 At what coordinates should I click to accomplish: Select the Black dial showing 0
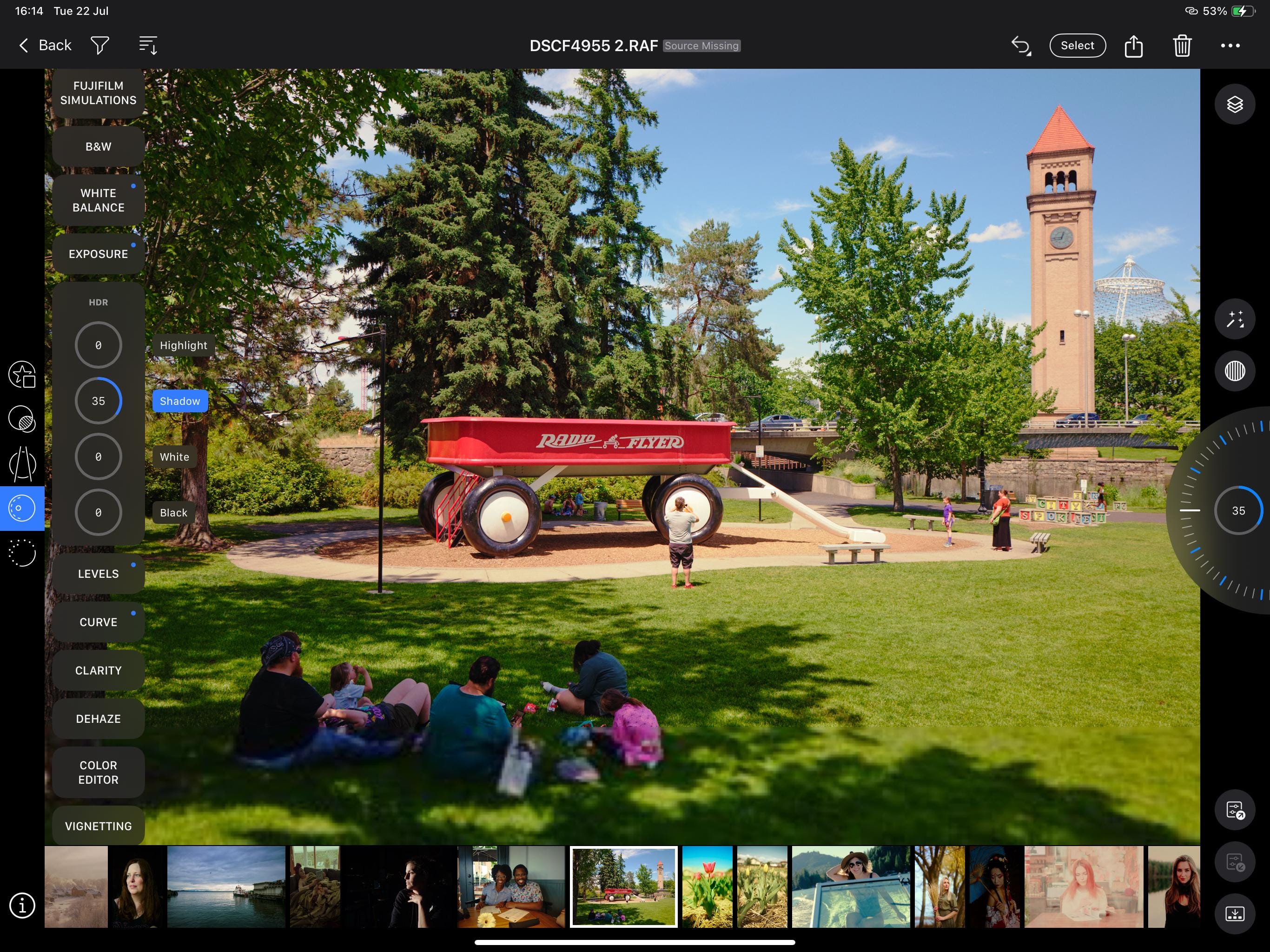(x=98, y=512)
